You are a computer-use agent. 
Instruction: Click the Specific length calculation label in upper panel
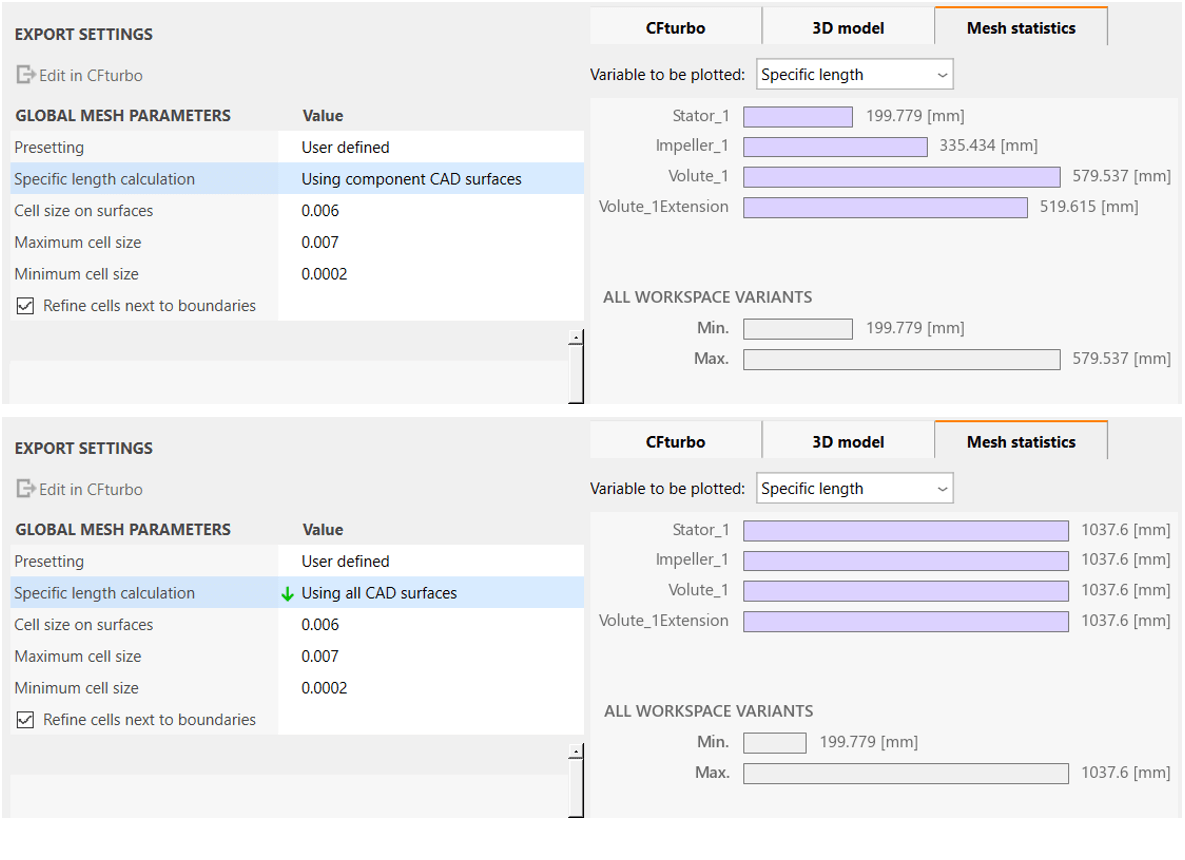tap(104, 179)
